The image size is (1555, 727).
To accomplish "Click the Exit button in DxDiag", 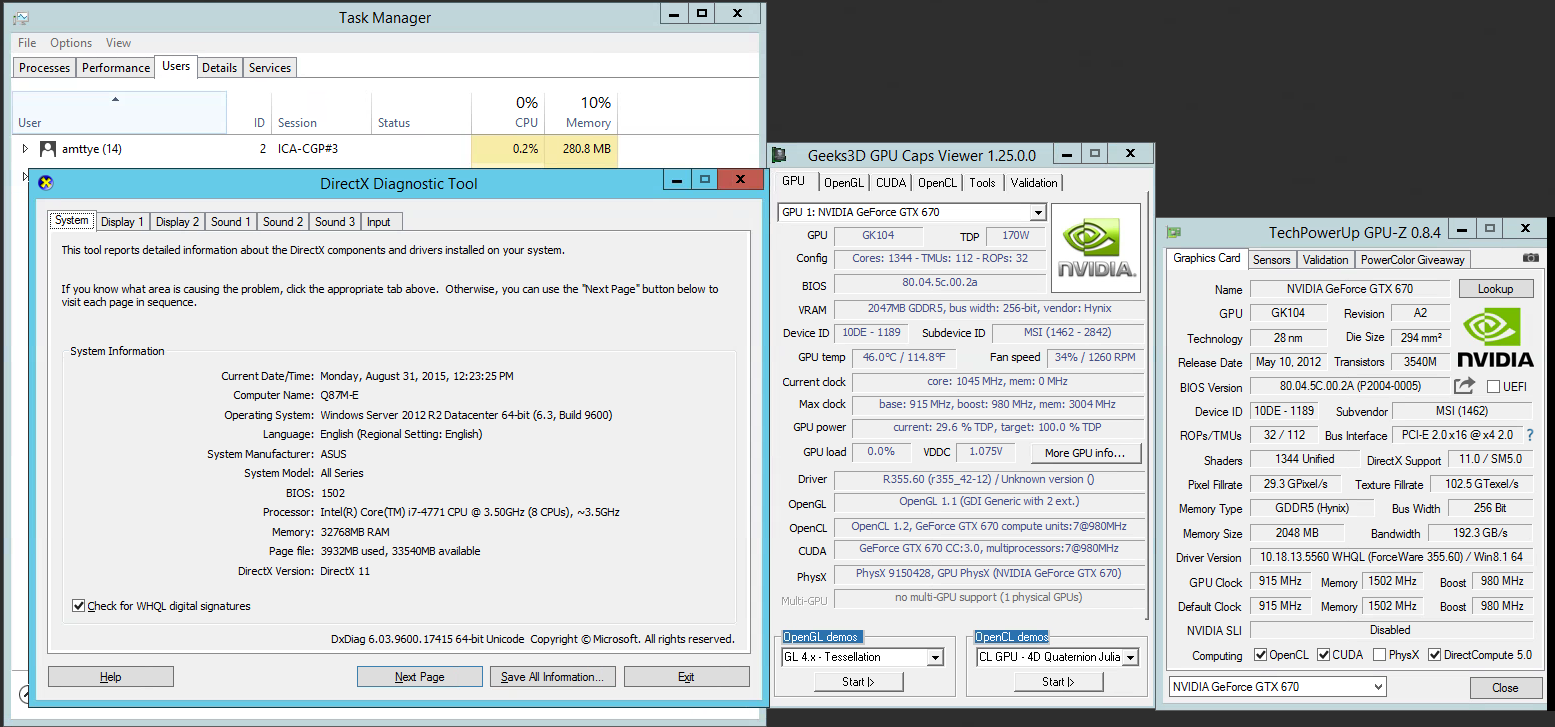I will click(x=686, y=677).
